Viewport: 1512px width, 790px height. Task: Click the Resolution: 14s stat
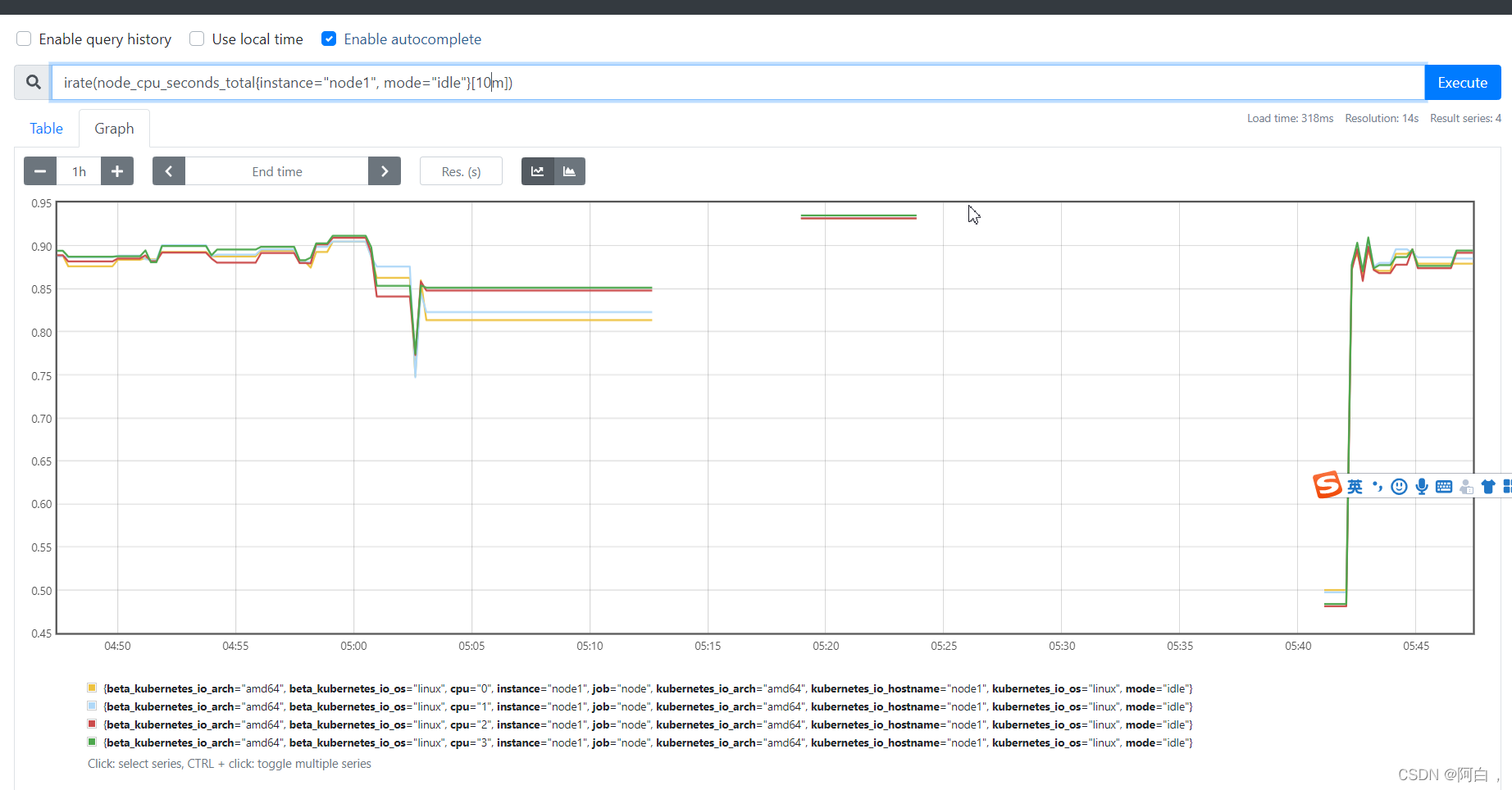coord(1382,118)
